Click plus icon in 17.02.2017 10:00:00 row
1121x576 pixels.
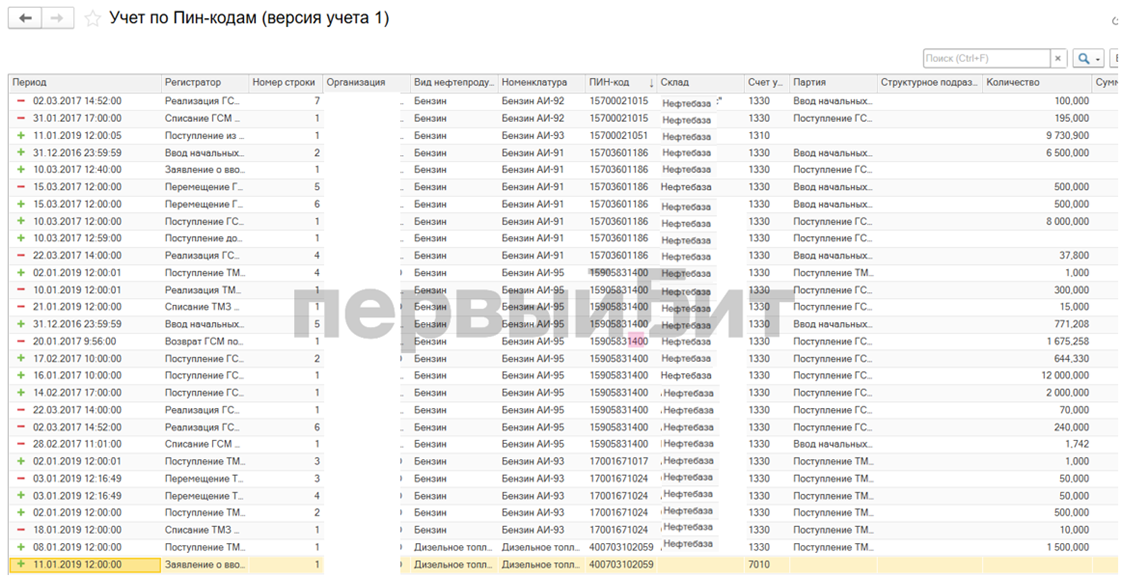click(x=21, y=358)
